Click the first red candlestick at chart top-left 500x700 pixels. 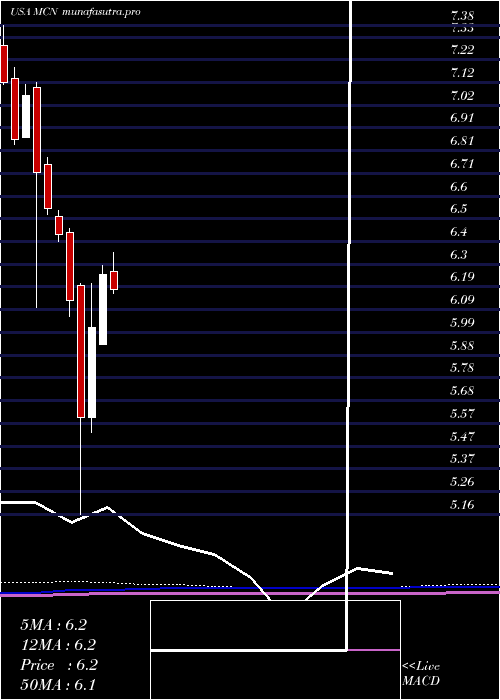point(4,64)
